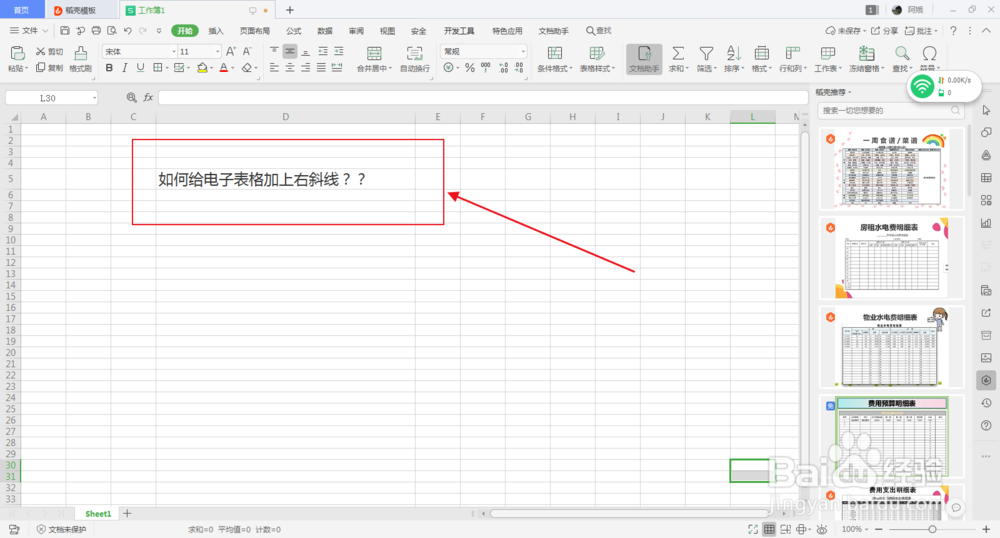Open a new document tab with plus

(x=290, y=10)
